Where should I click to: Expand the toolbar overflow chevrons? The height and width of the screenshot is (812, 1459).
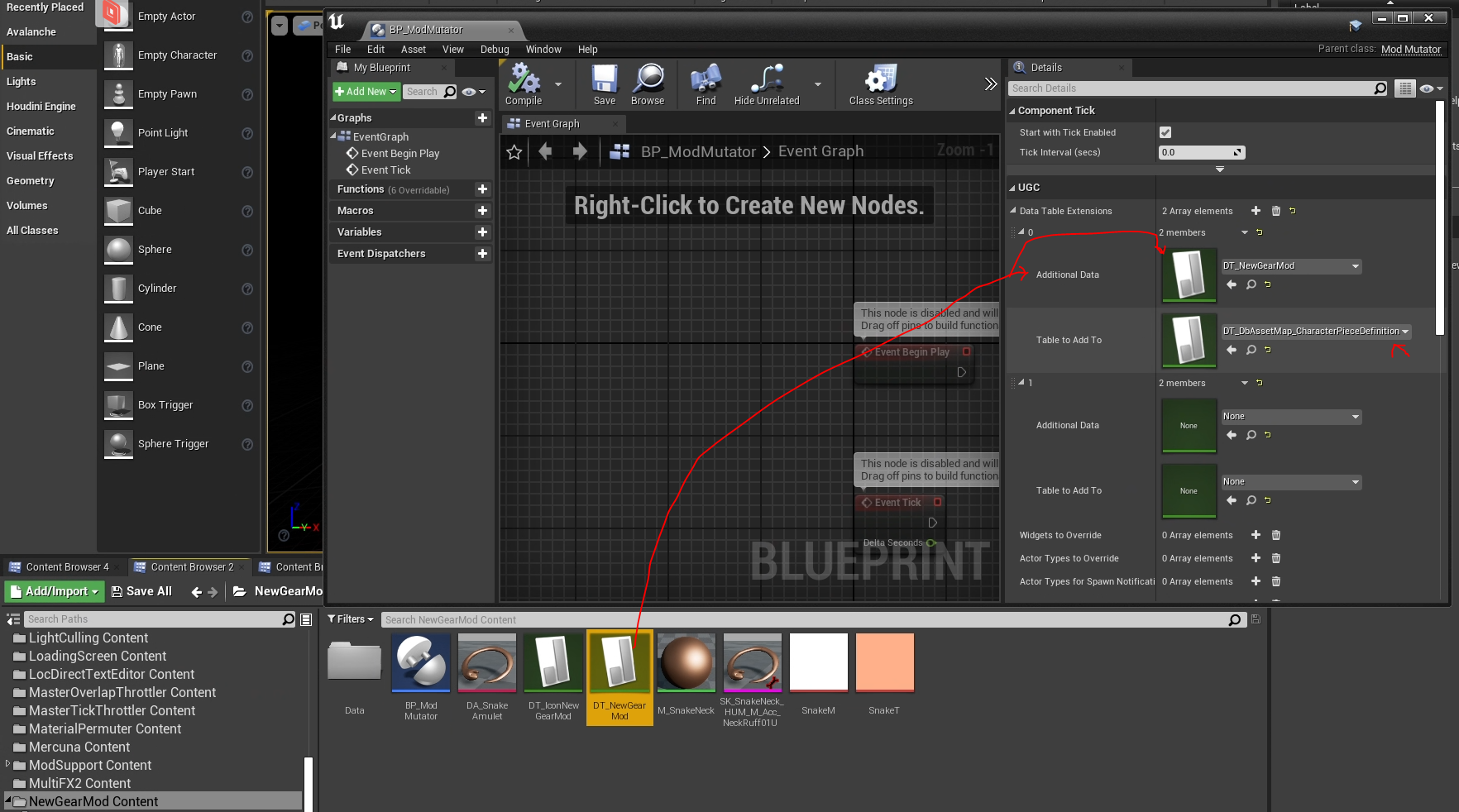tap(990, 84)
